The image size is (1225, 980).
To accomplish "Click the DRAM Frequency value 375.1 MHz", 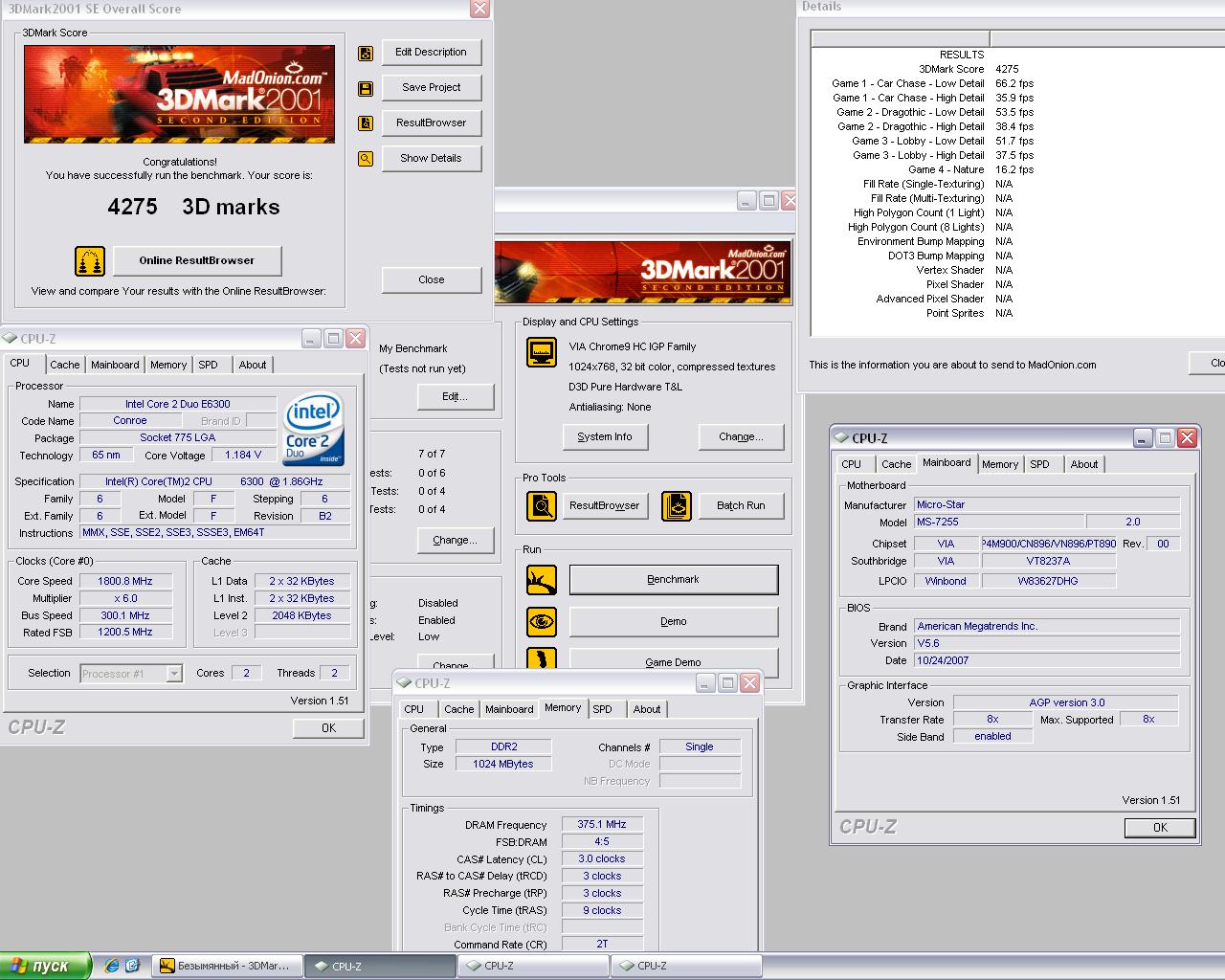I will pos(602,824).
